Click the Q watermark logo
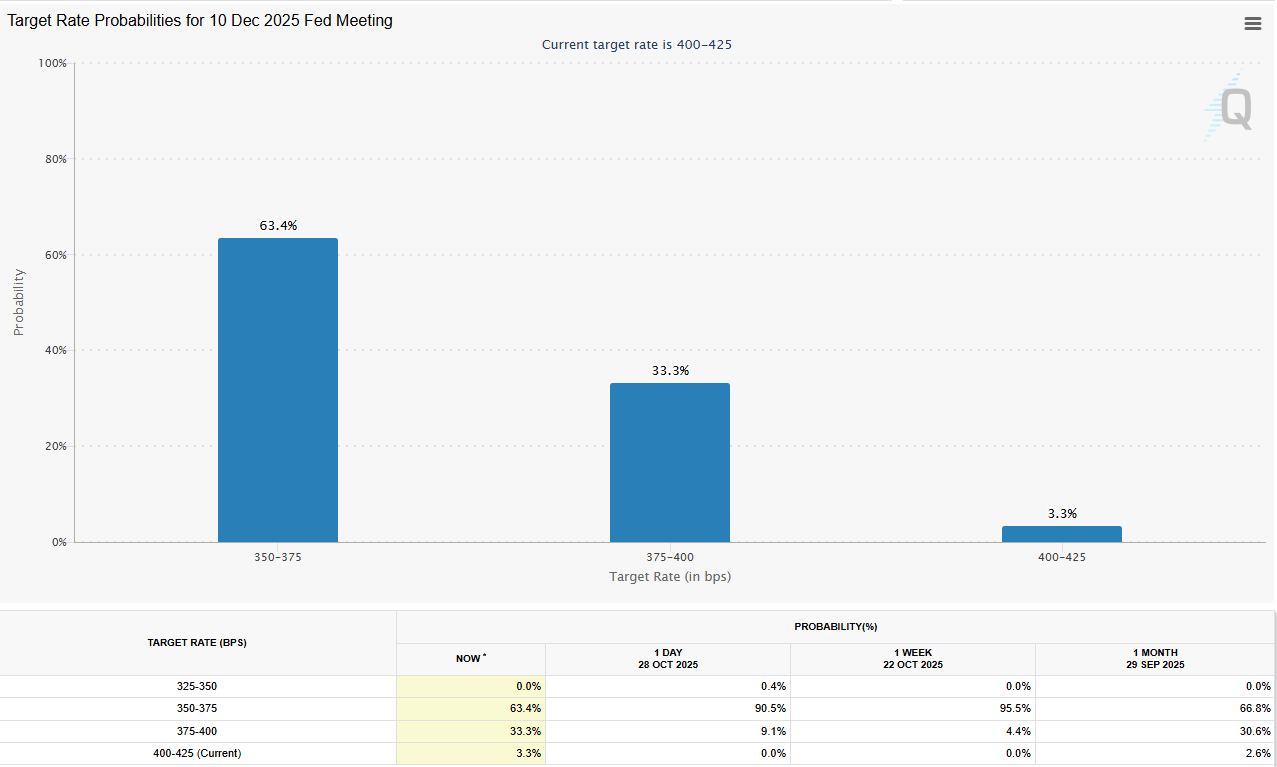 click(x=1227, y=108)
